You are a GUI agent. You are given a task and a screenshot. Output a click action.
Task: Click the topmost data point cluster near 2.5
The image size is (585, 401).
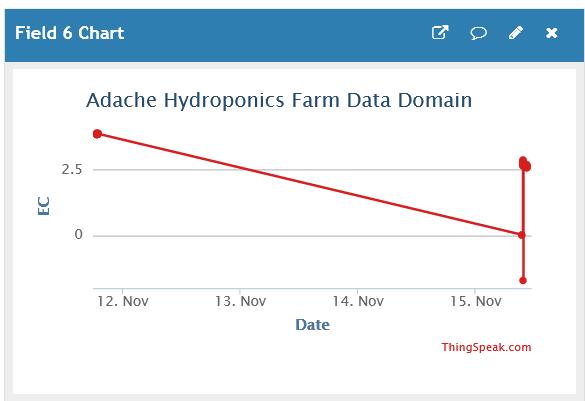point(525,164)
